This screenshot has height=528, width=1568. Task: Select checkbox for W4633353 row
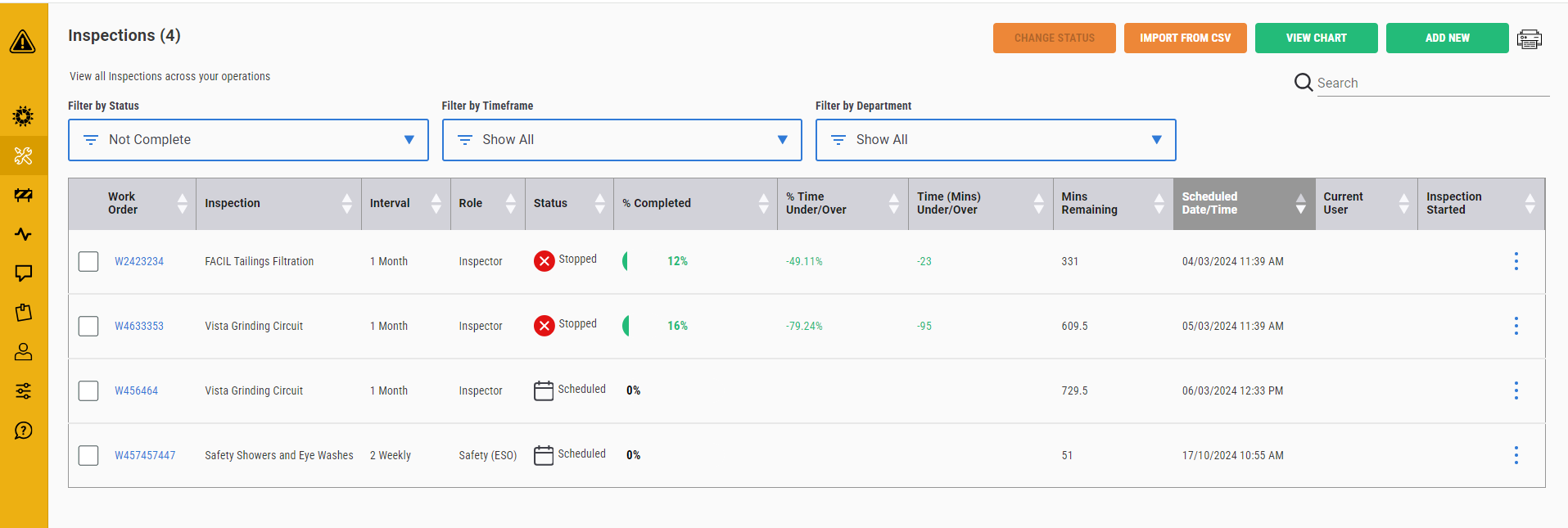[x=88, y=326]
